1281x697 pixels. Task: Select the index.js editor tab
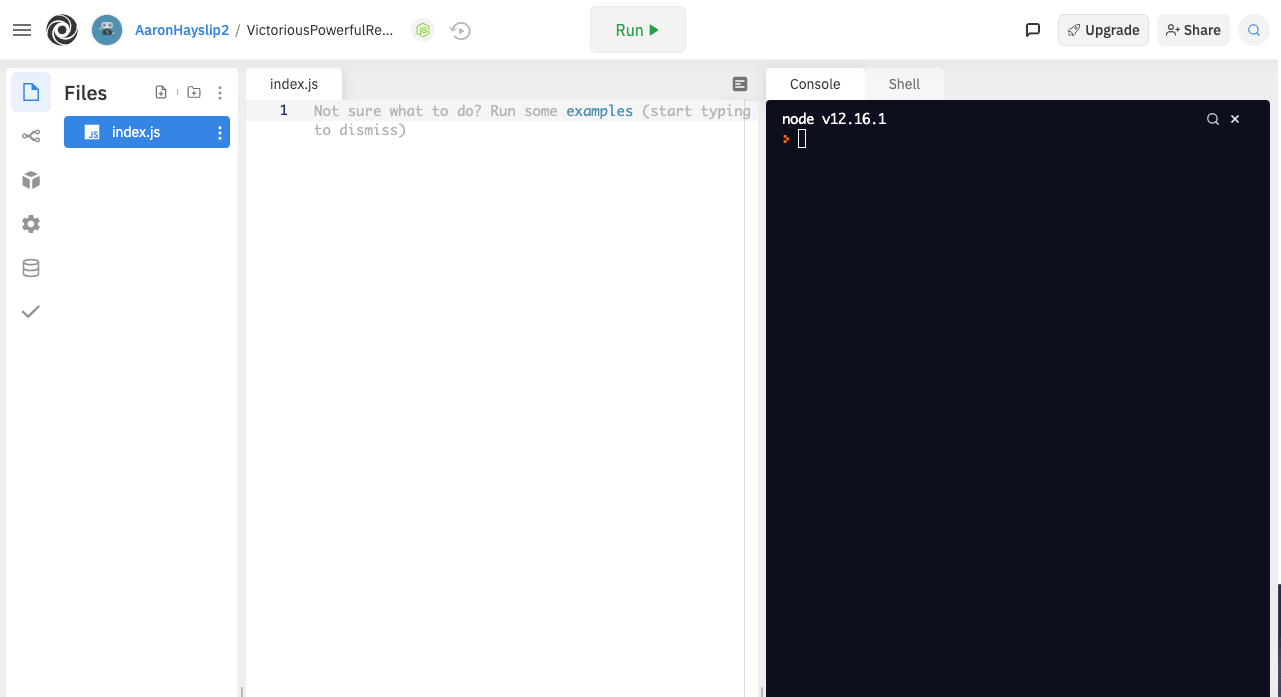click(293, 84)
